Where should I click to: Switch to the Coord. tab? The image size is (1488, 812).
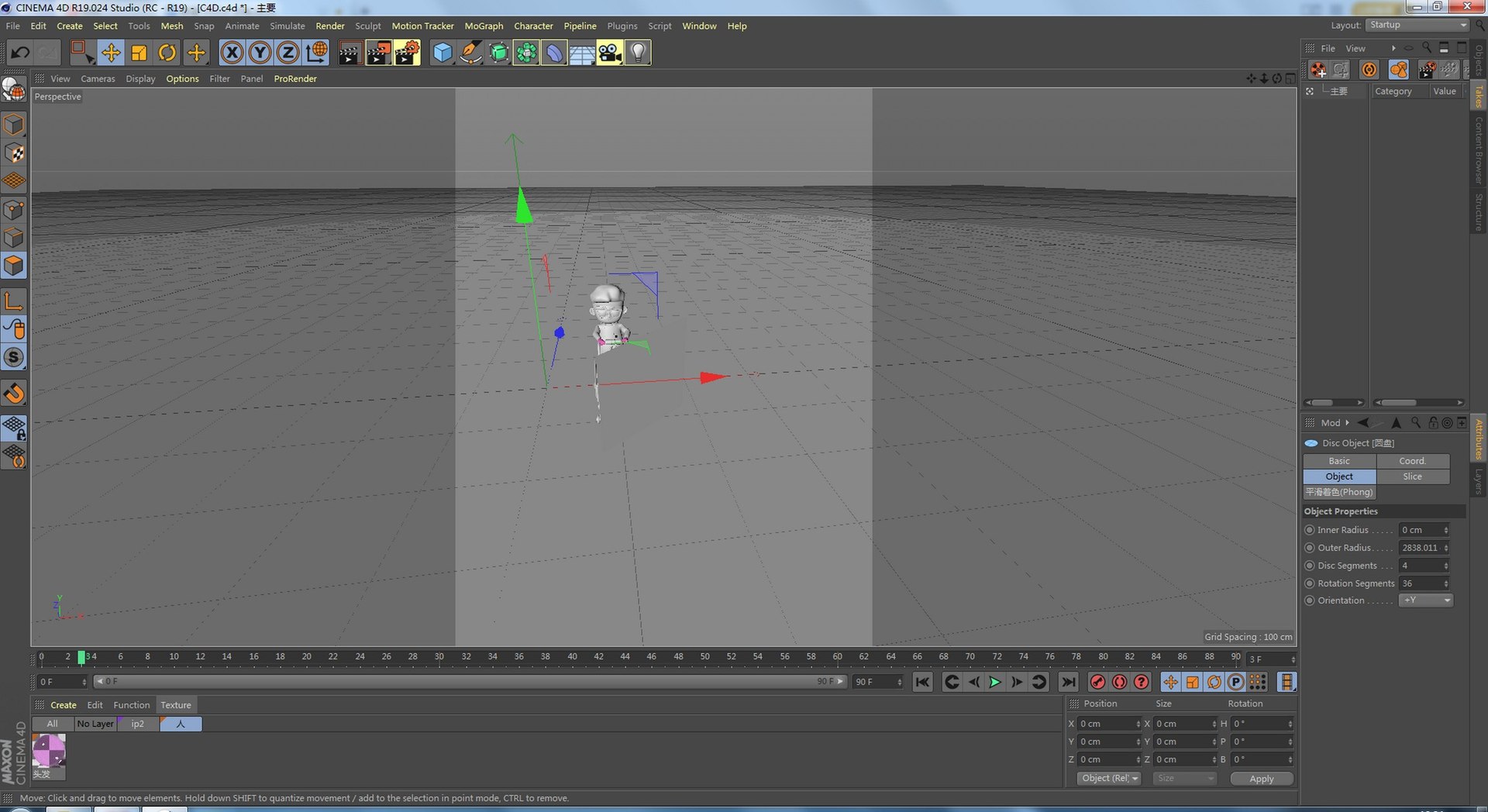(1413, 461)
